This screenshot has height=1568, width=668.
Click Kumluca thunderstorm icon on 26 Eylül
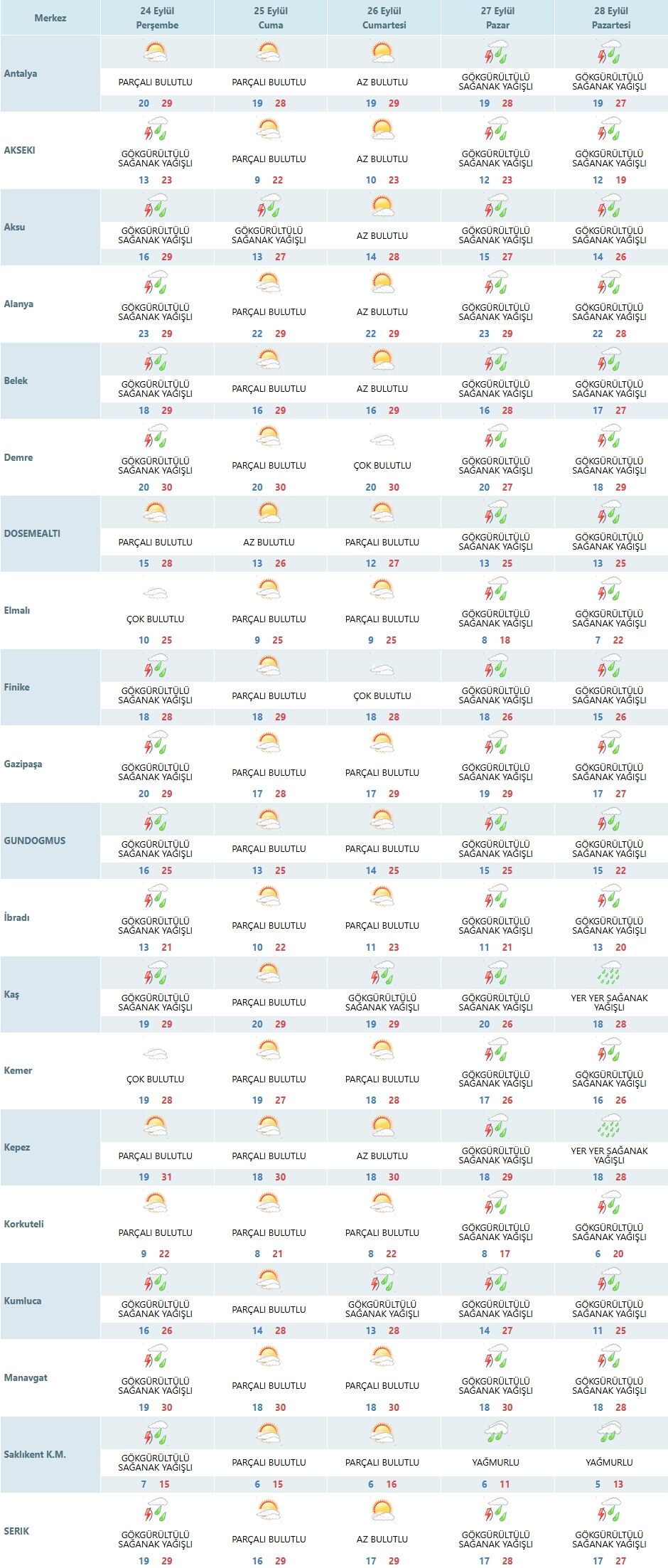click(382, 1280)
